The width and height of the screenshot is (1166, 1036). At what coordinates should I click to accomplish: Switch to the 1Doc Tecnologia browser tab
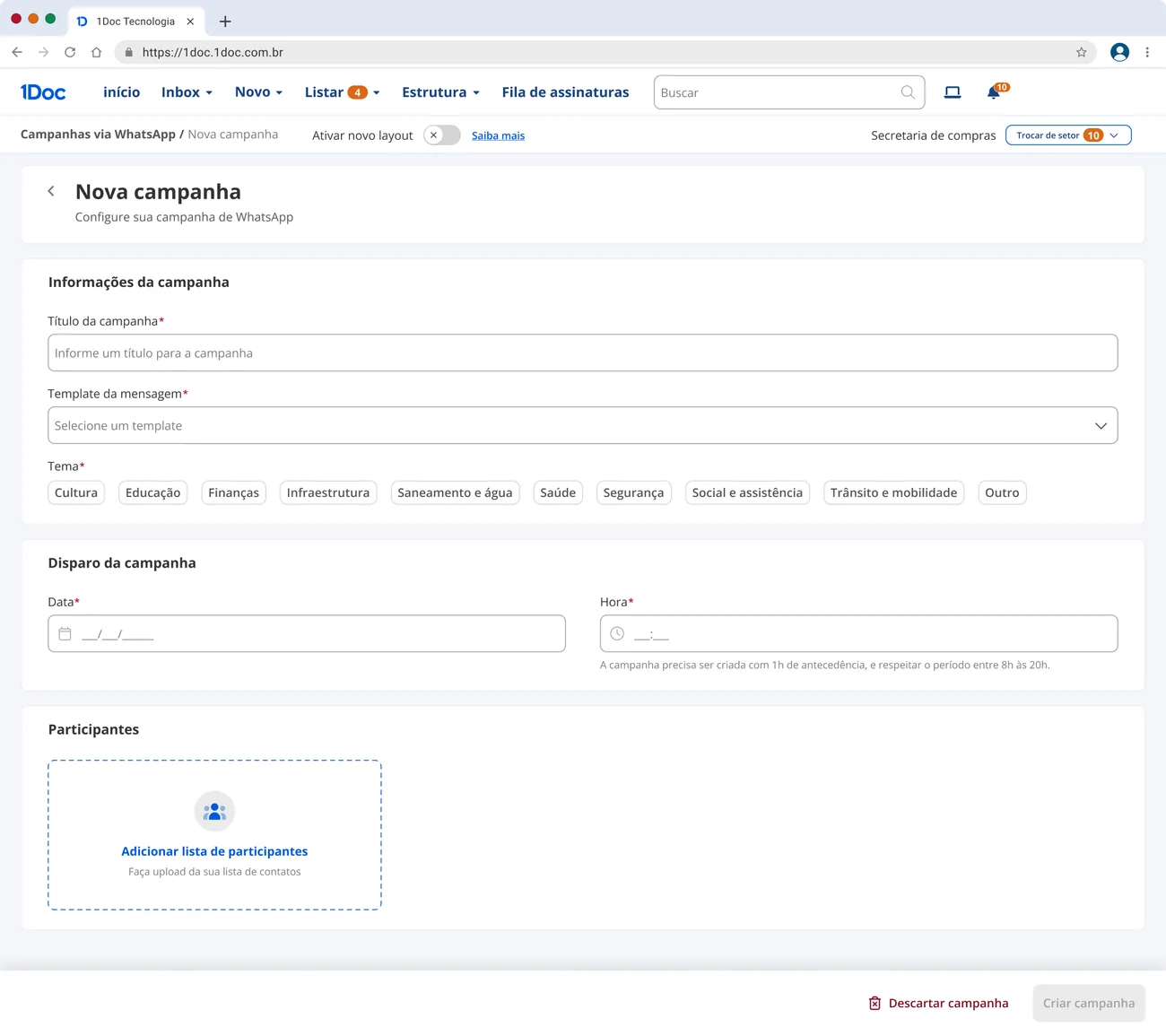[135, 22]
